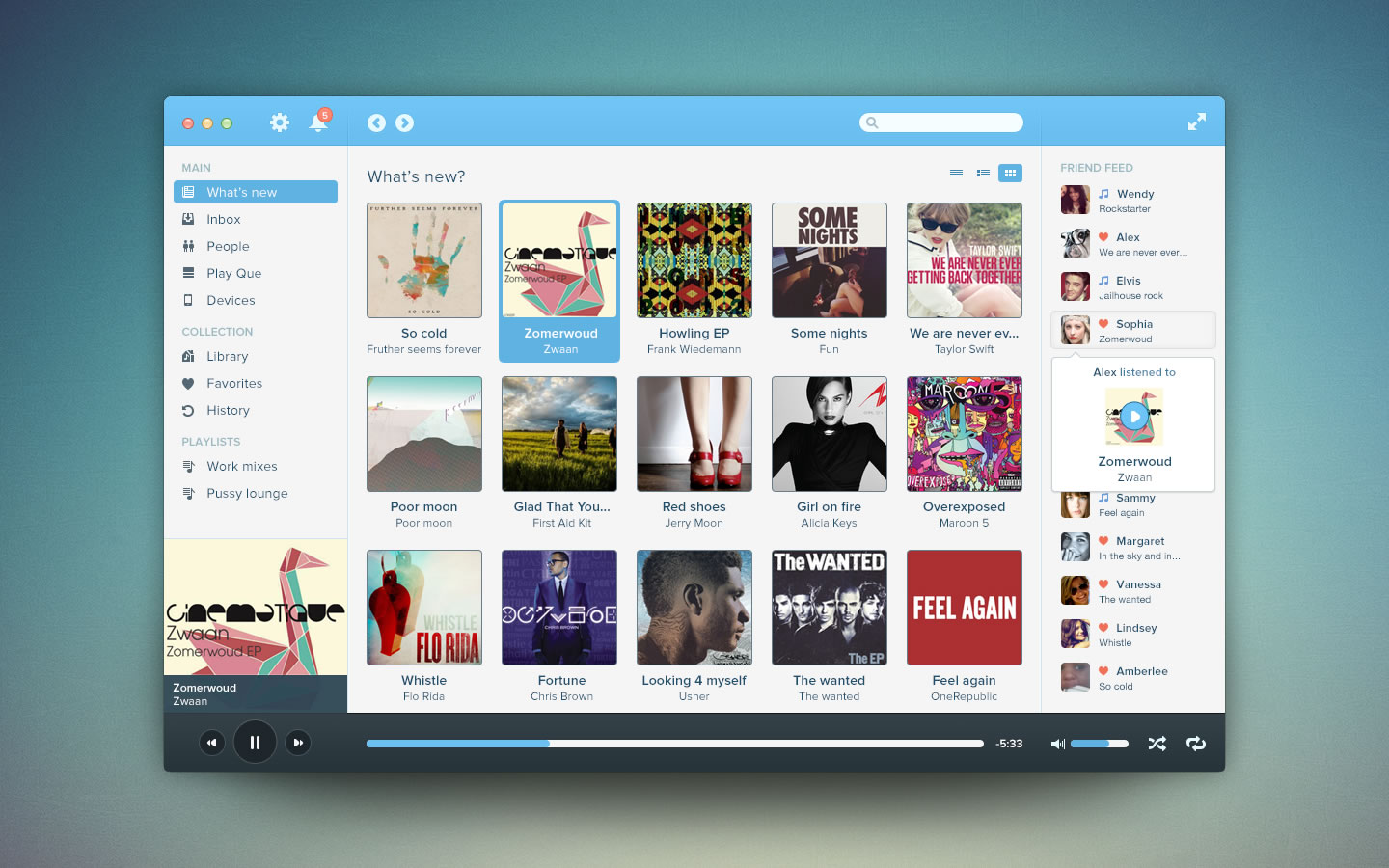Open Red shoes album cover
This screenshot has width=1389, height=868.
694,434
